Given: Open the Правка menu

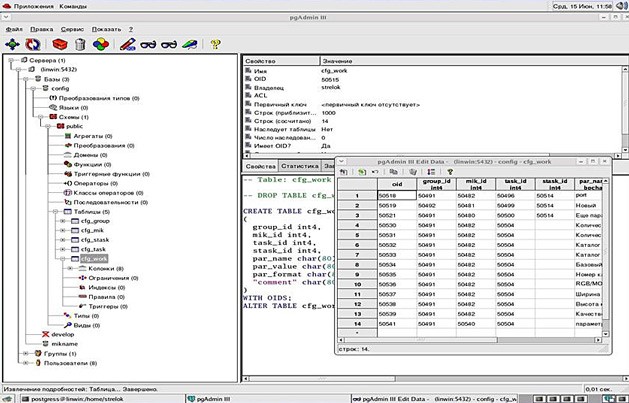Looking at the screenshot, I should pyautogui.click(x=42, y=29).
